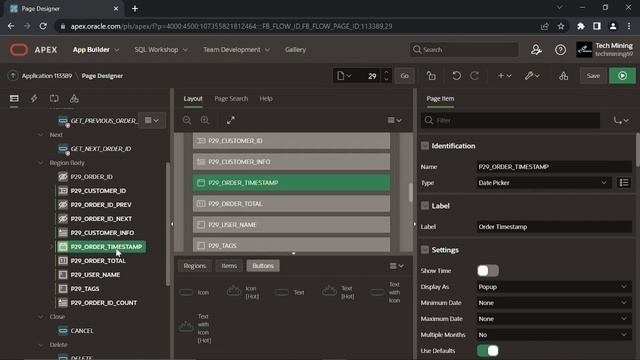This screenshot has width=640, height=360.
Task: Open the Type Date Picker dropdown
Action: coord(543,183)
